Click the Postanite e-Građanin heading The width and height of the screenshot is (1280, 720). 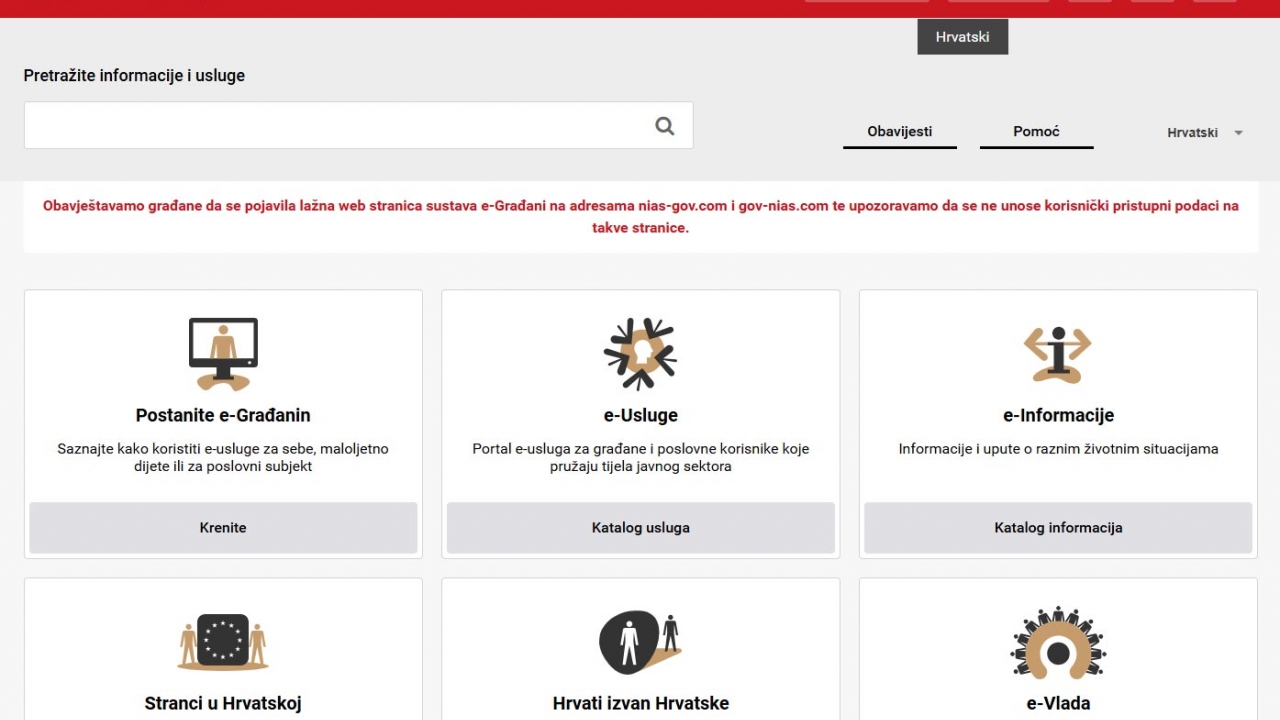pyautogui.click(x=223, y=415)
